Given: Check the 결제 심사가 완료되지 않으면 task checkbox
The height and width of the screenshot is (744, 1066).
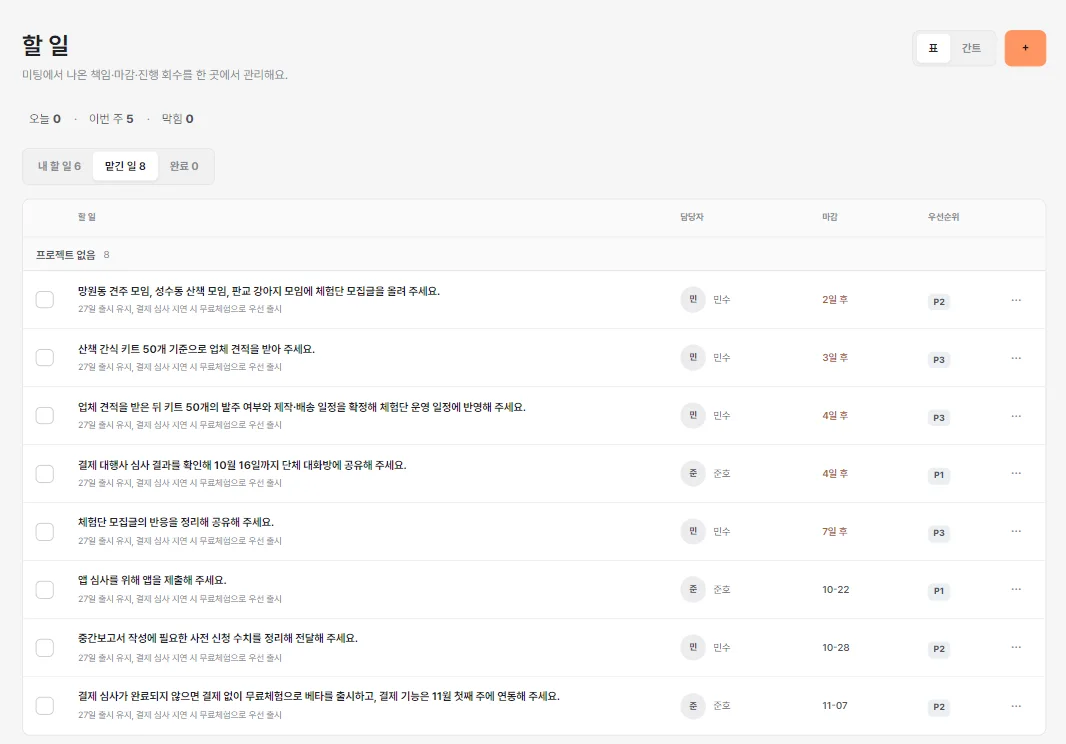Looking at the screenshot, I should coord(45,706).
